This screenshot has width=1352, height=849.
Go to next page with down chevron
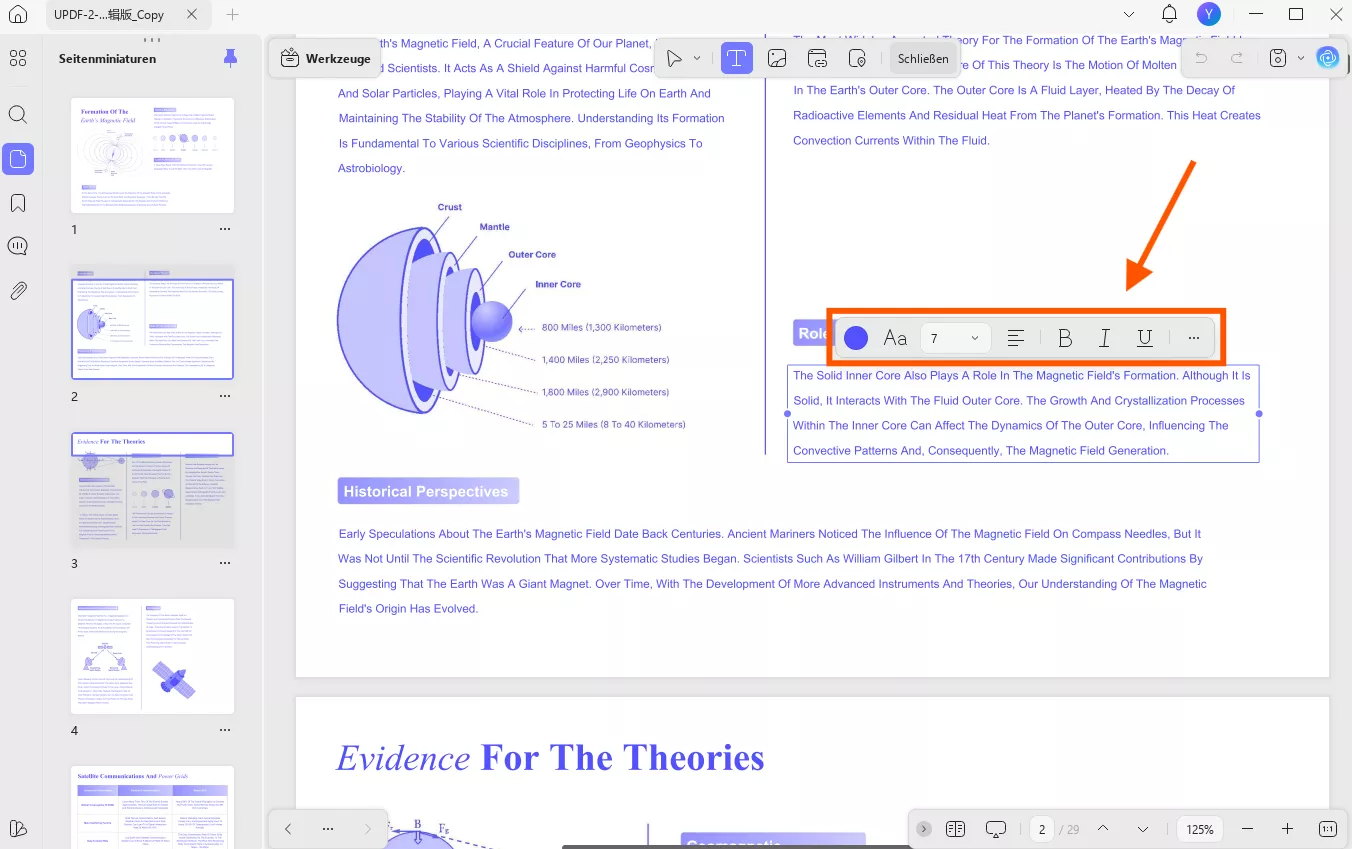[x=1143, y=829]
